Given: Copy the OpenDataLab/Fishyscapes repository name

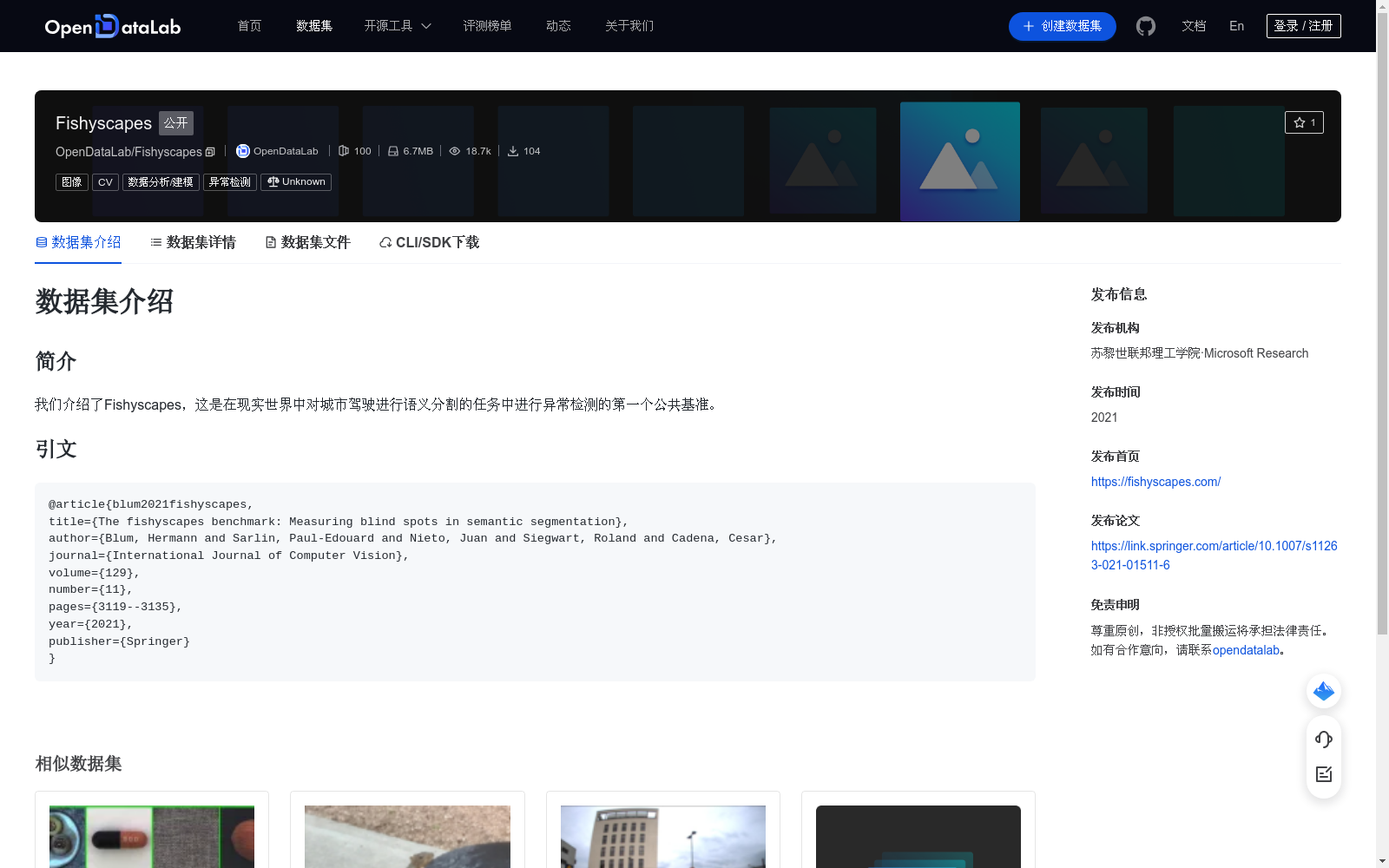Looking at the screenshot, I should pyautogui.click(x=210, y=151).
